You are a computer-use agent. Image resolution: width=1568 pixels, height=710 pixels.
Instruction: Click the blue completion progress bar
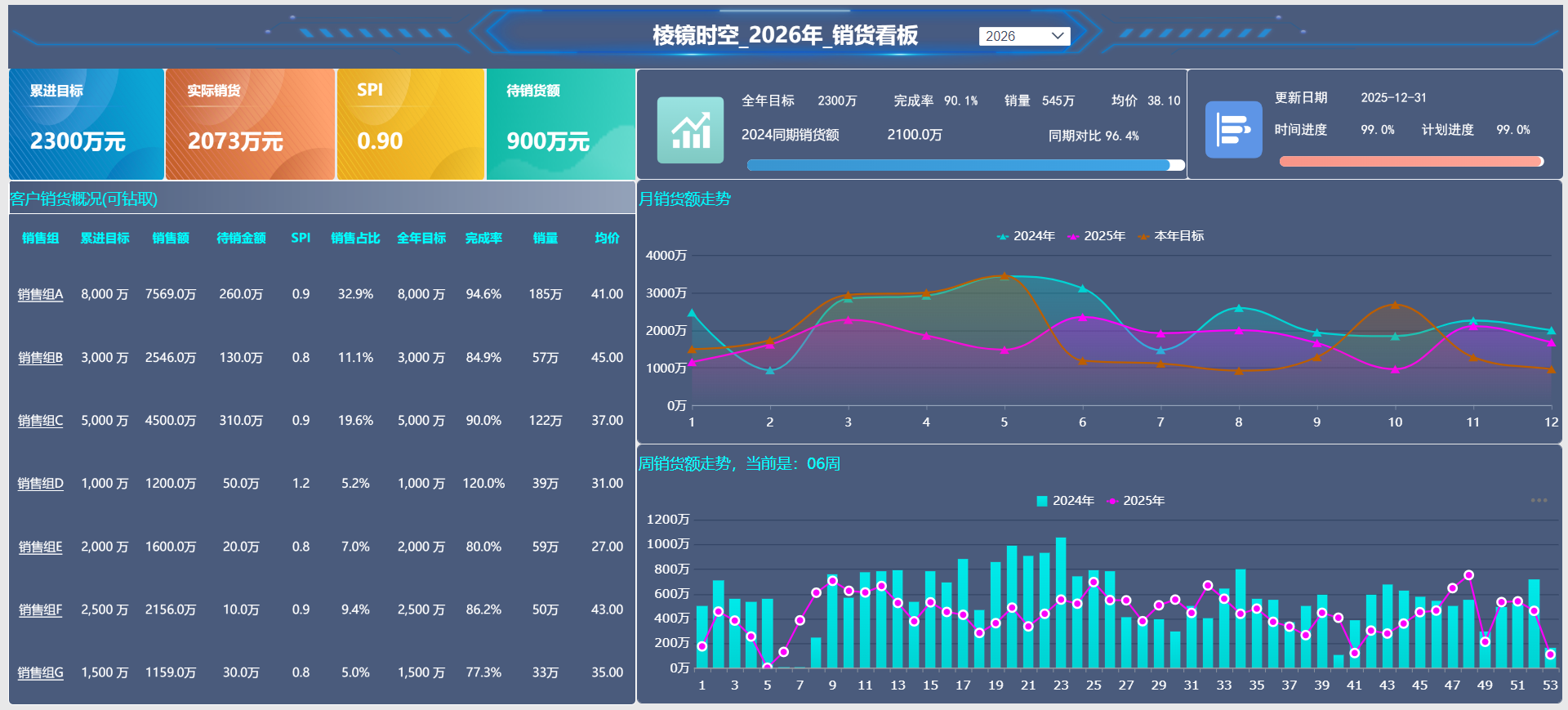click(x=965, y=165)
